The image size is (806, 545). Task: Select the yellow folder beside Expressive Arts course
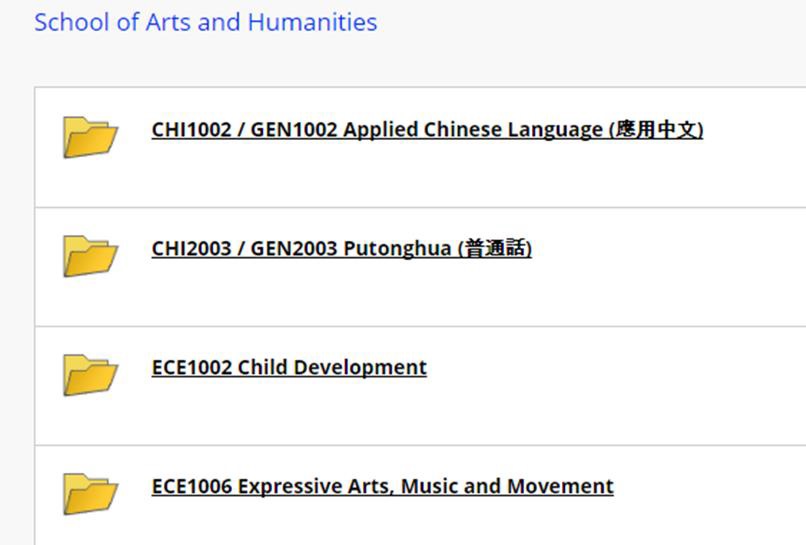tap(90, 494)
